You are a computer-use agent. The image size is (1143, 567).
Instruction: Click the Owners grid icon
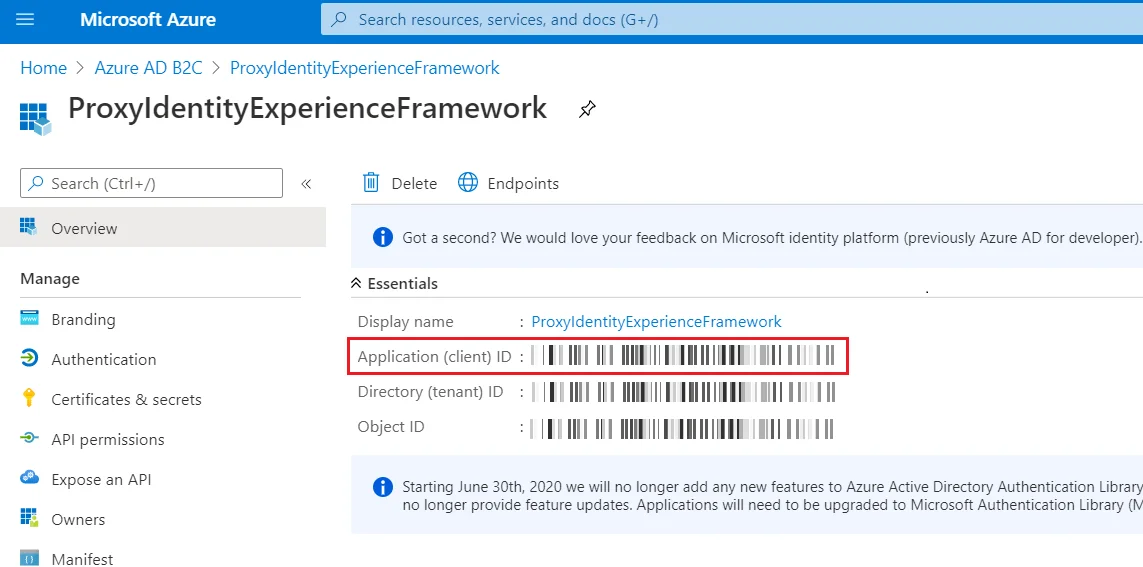point(29,518)
